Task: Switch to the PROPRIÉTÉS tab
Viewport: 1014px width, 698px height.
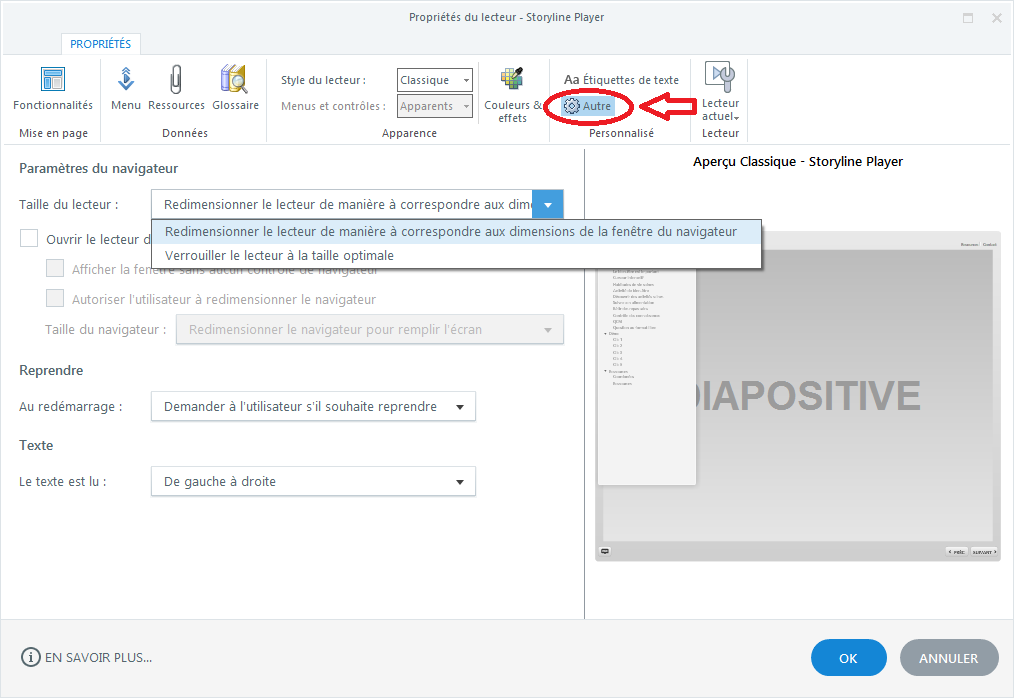Action: (x=100, y=44)
